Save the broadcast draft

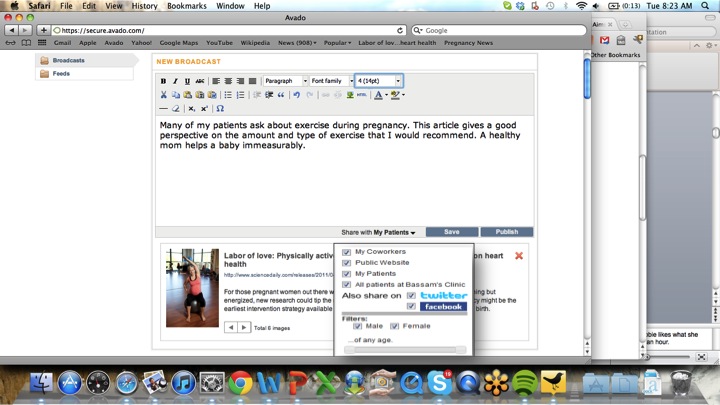coord(452,232)
